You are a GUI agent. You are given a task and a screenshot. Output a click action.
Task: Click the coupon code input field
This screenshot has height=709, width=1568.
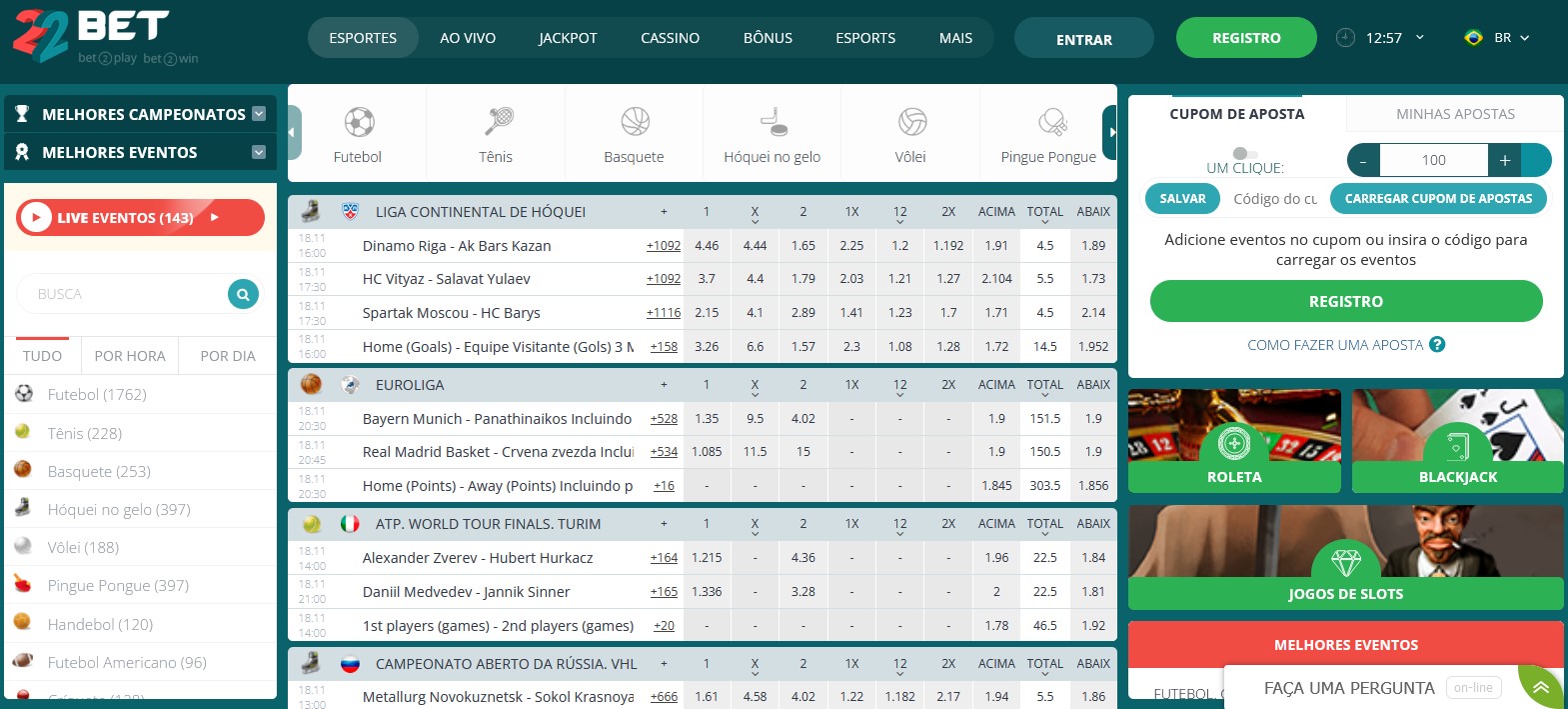point(1275,199)
